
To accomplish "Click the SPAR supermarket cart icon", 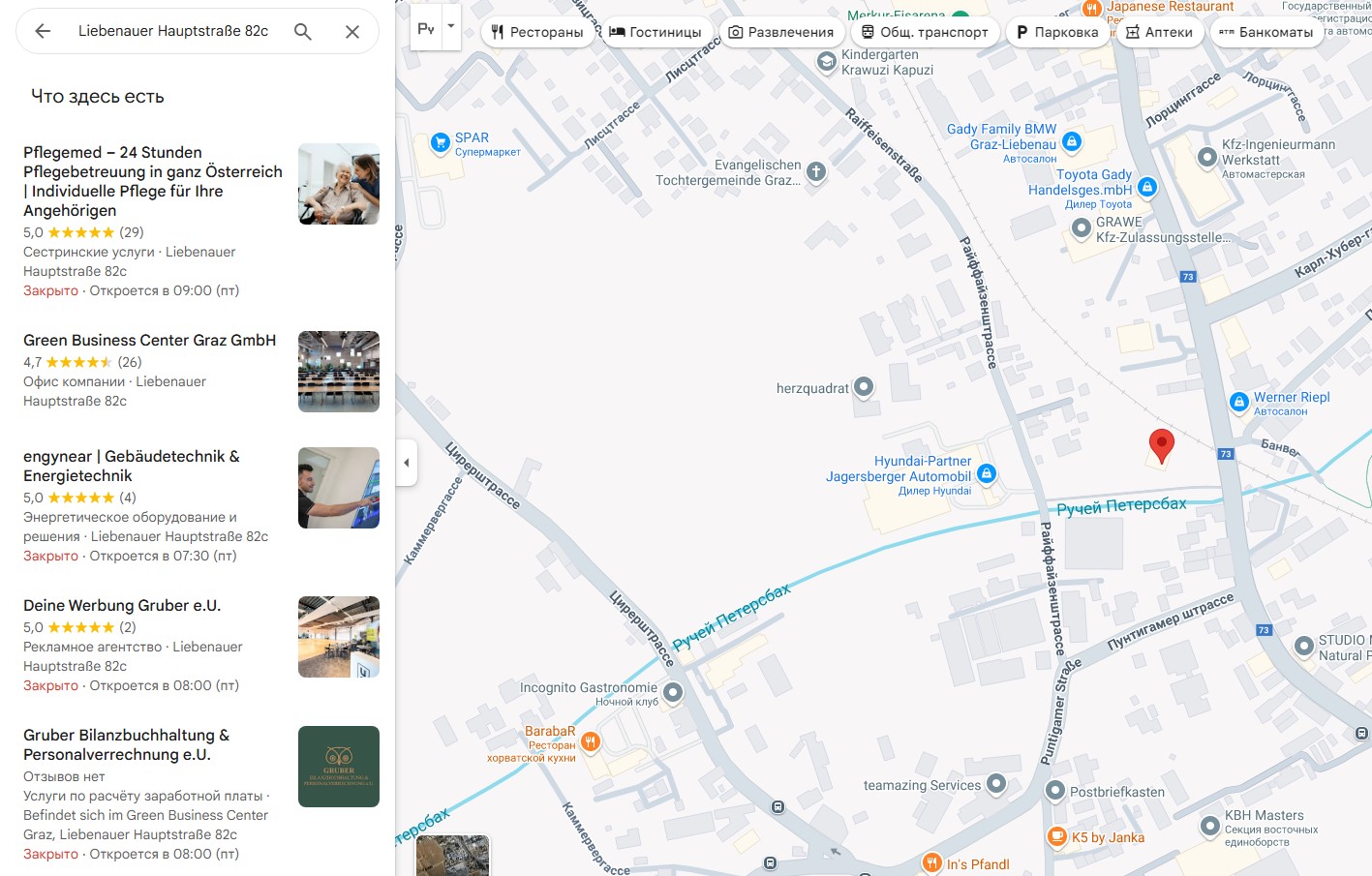I will (440, 142).
